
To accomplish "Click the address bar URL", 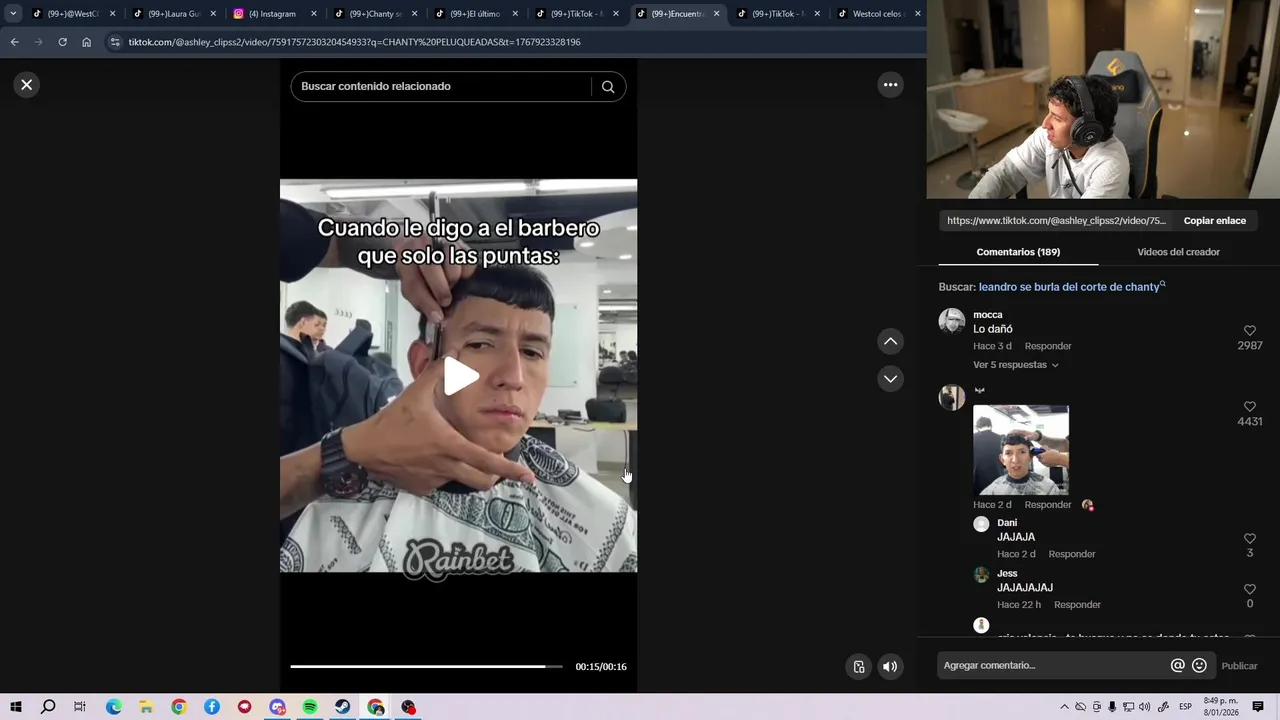I will coord(354,42).
